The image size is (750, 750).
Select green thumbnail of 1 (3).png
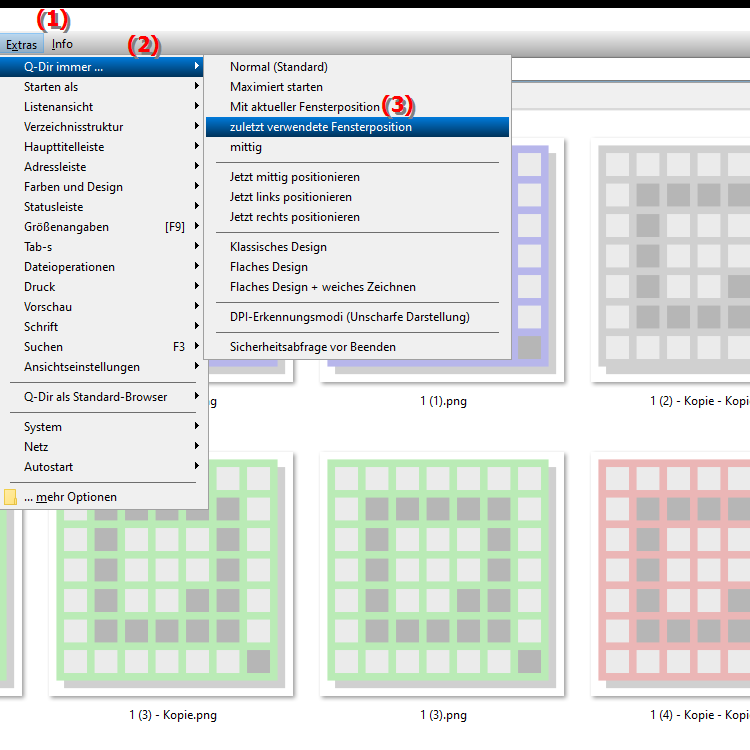442,574
